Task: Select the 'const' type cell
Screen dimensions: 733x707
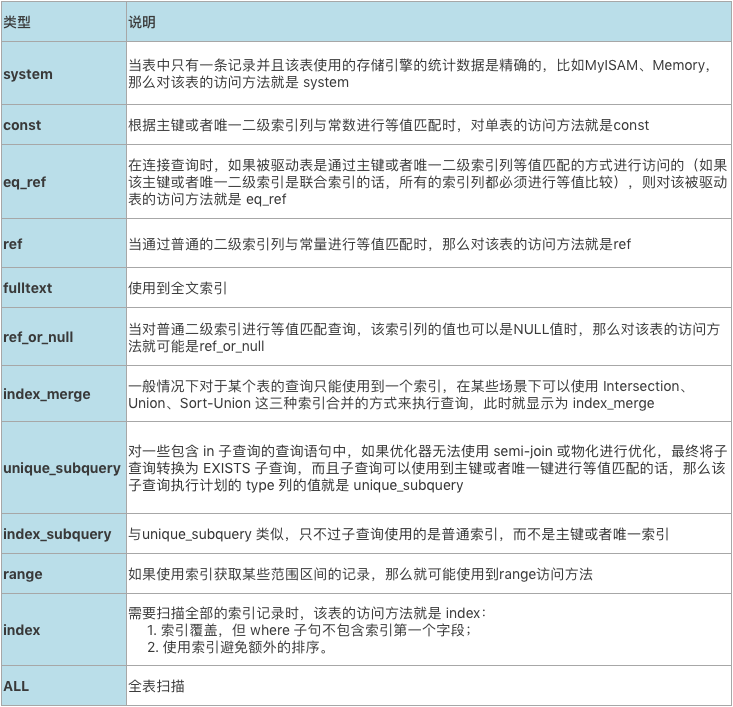Action: tap(64, 125)
